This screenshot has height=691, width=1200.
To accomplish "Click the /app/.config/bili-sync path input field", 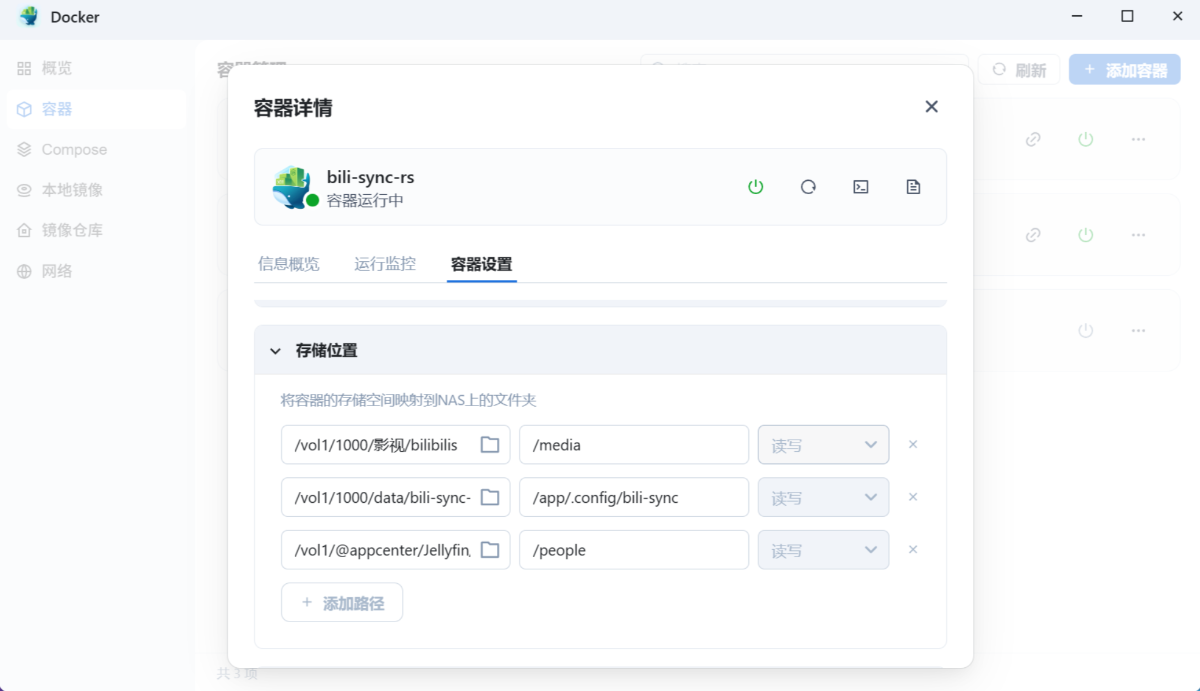I will click(634, 496).
